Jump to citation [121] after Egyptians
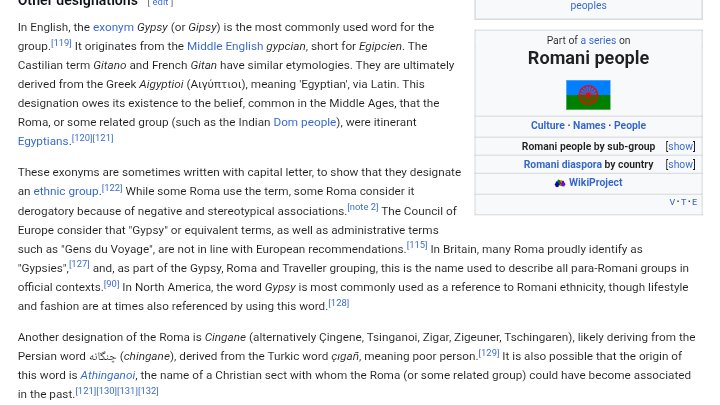Viewport: 720px width, 405px height. tap(103, 138)
